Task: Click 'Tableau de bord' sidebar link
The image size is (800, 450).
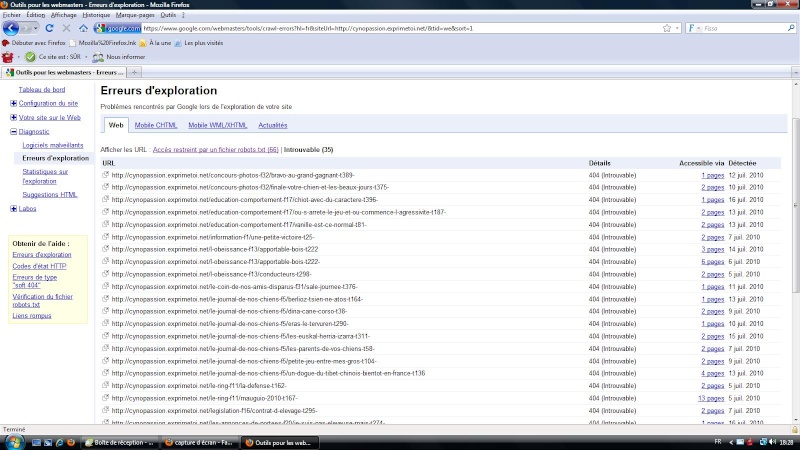Action: coord(42,89)
